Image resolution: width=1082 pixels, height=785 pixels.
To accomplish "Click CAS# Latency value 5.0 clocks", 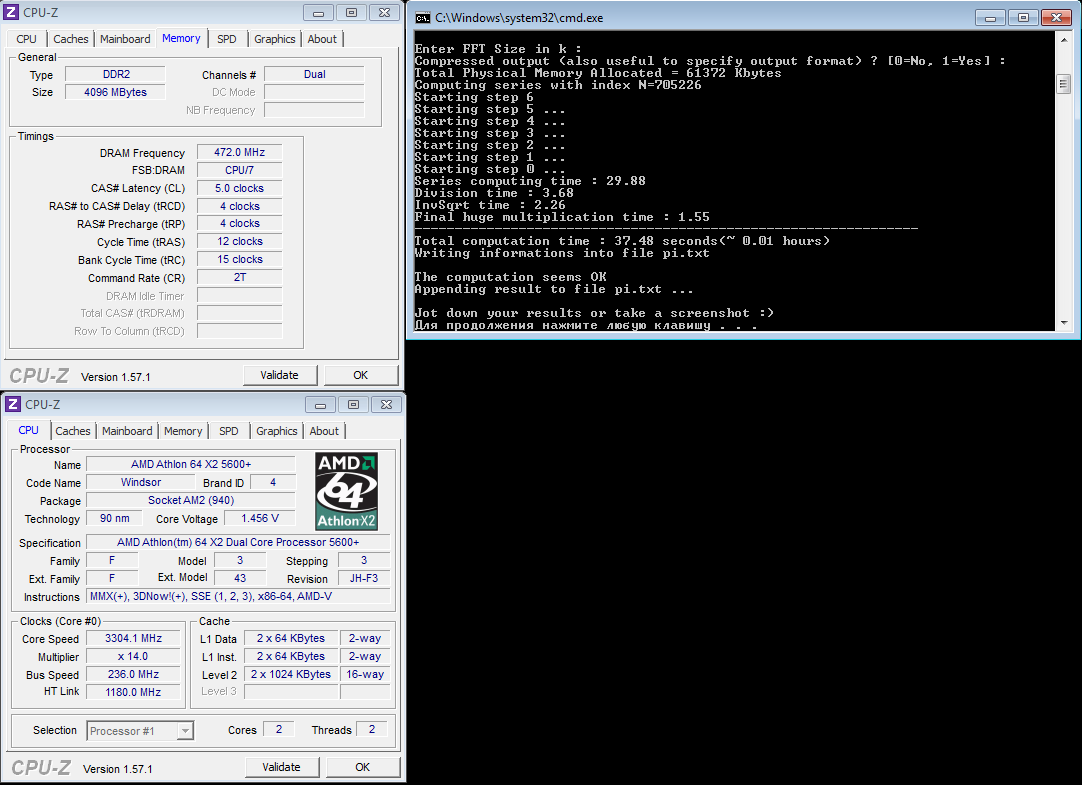I will pyautogui.click(x=239, y=188).
